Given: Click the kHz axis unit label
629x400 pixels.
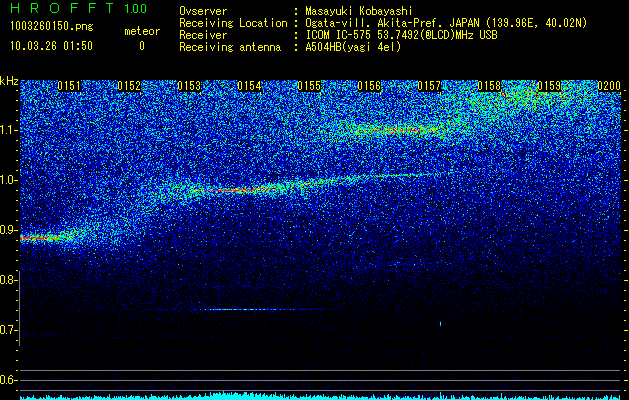Looking at the screenshot, I should pos(9,81).
